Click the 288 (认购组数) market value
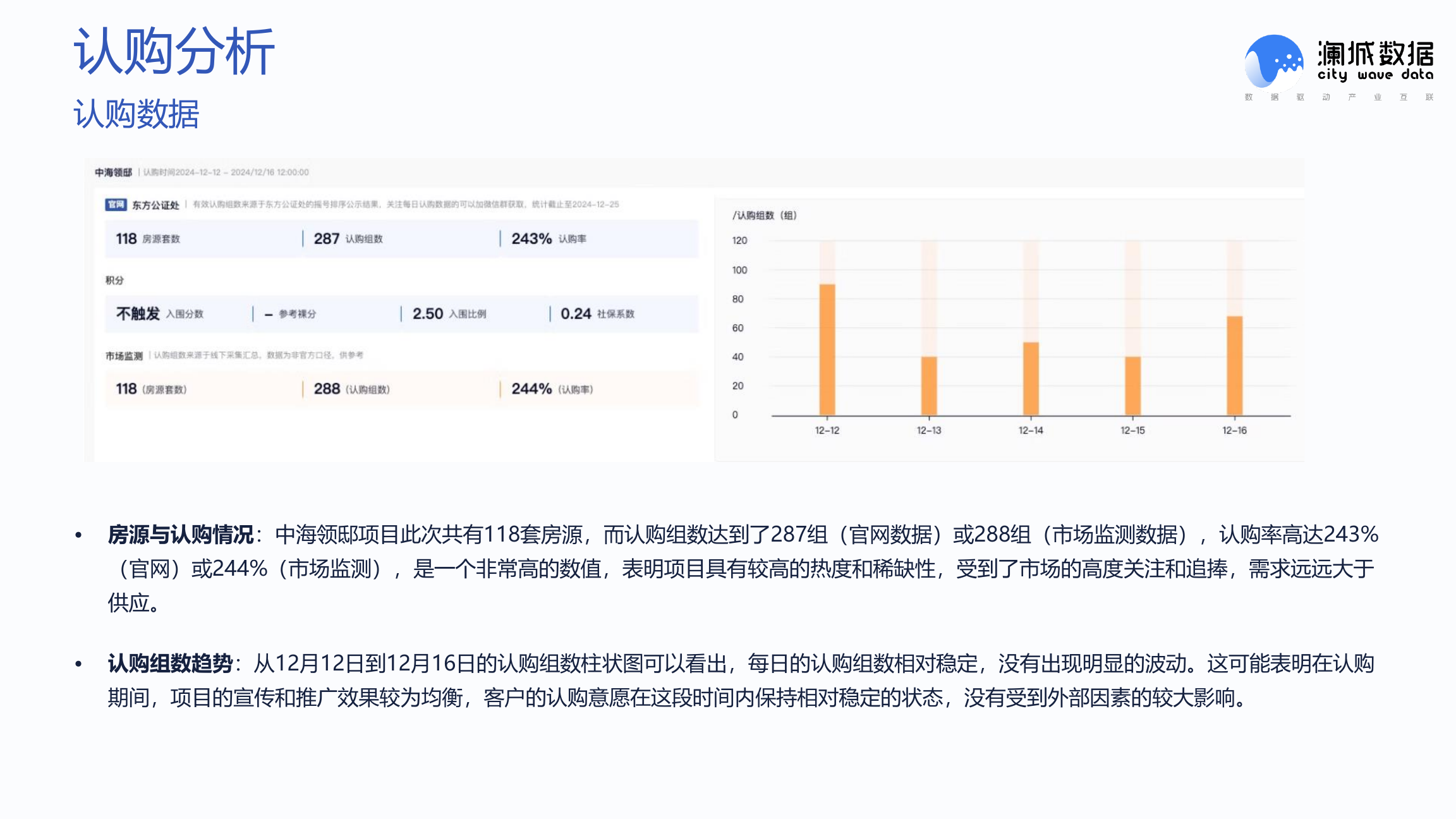1456x819 pixels. point(352,389)
